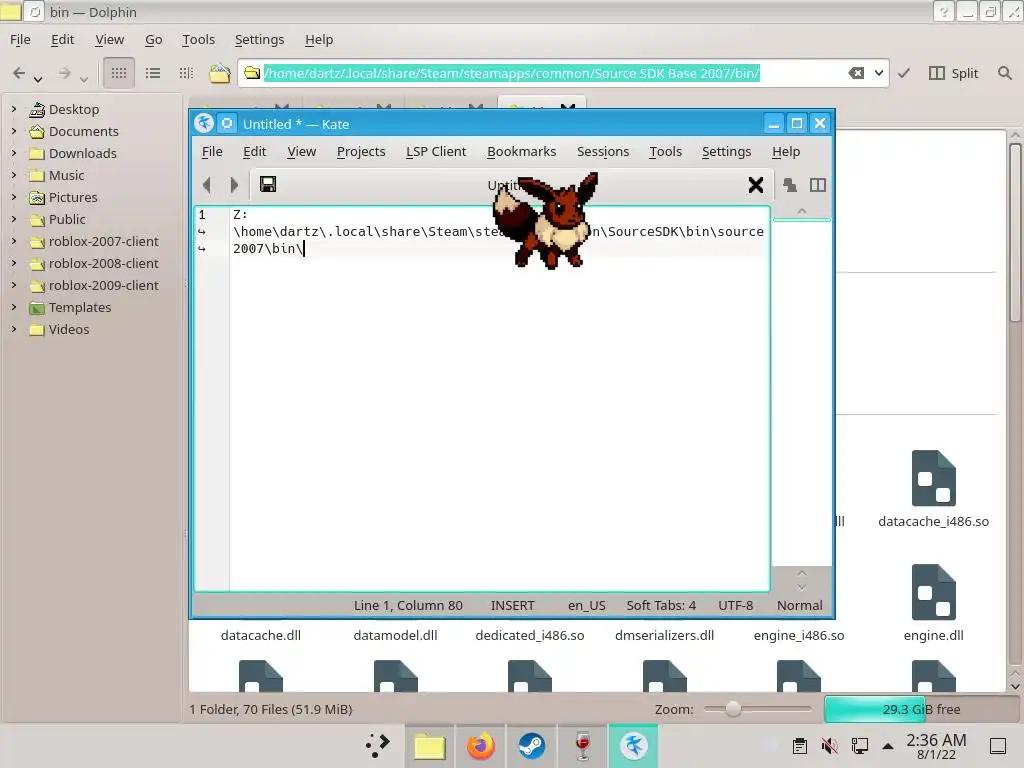Save document with Kate floppy icon

[268, 184]
